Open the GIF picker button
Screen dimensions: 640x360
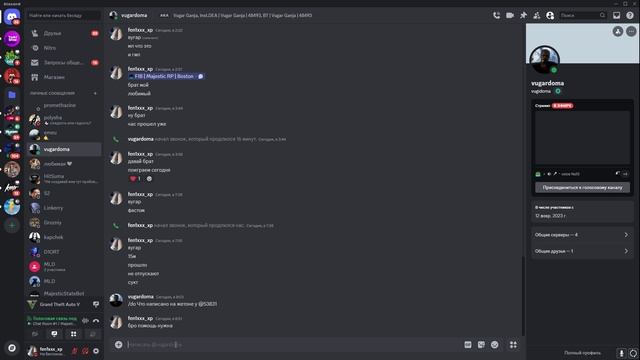click(468, 345)
